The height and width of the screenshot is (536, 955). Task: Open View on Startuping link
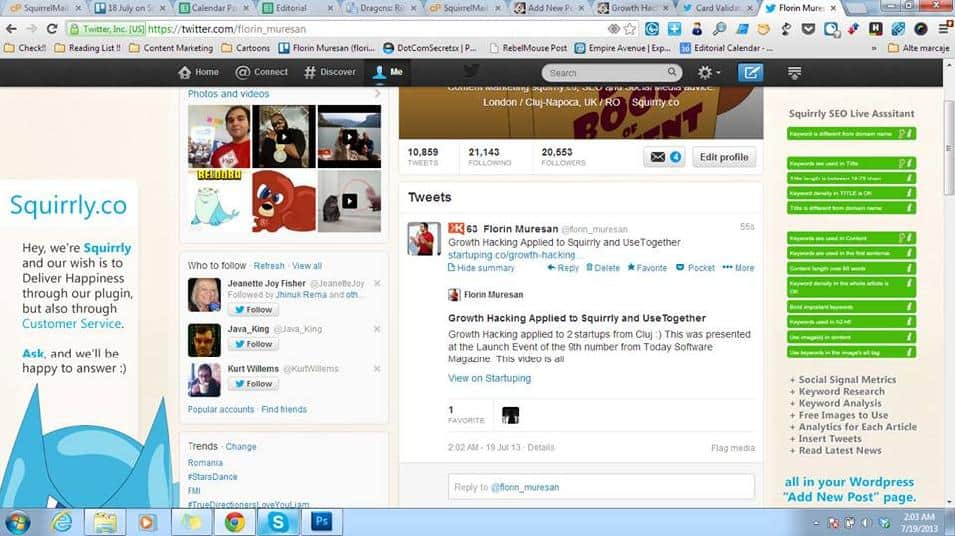click(490, 378)
